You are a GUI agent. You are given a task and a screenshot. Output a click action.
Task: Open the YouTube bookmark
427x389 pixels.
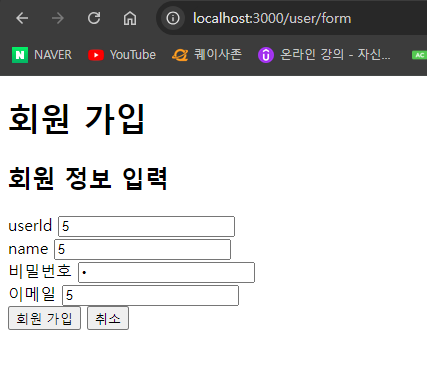click(122, 55)
